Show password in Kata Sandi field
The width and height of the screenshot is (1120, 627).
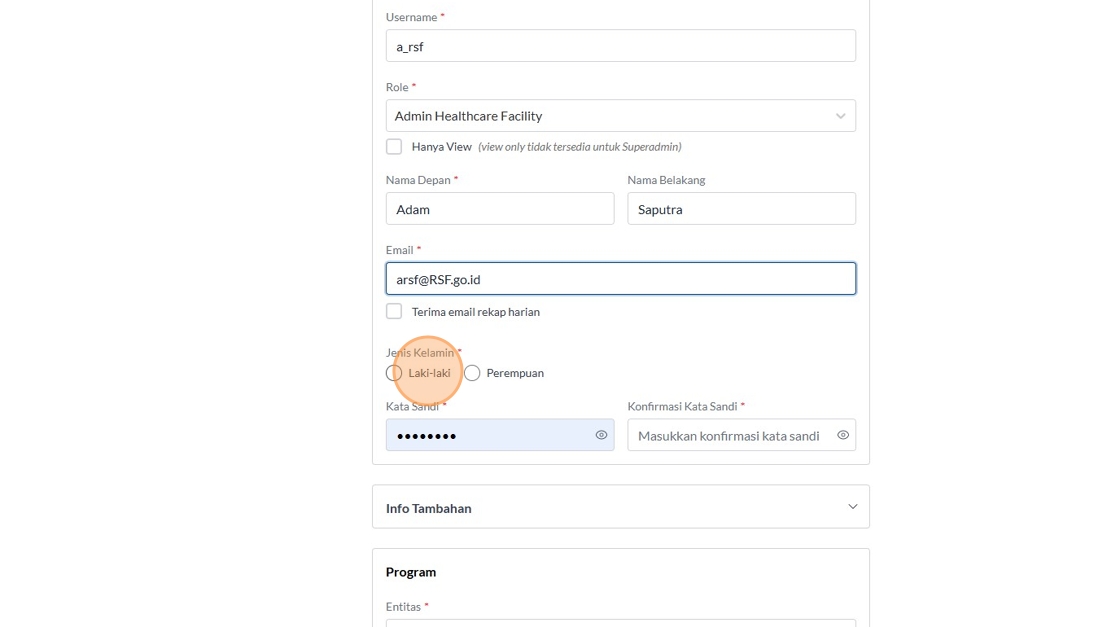(601, 435)
